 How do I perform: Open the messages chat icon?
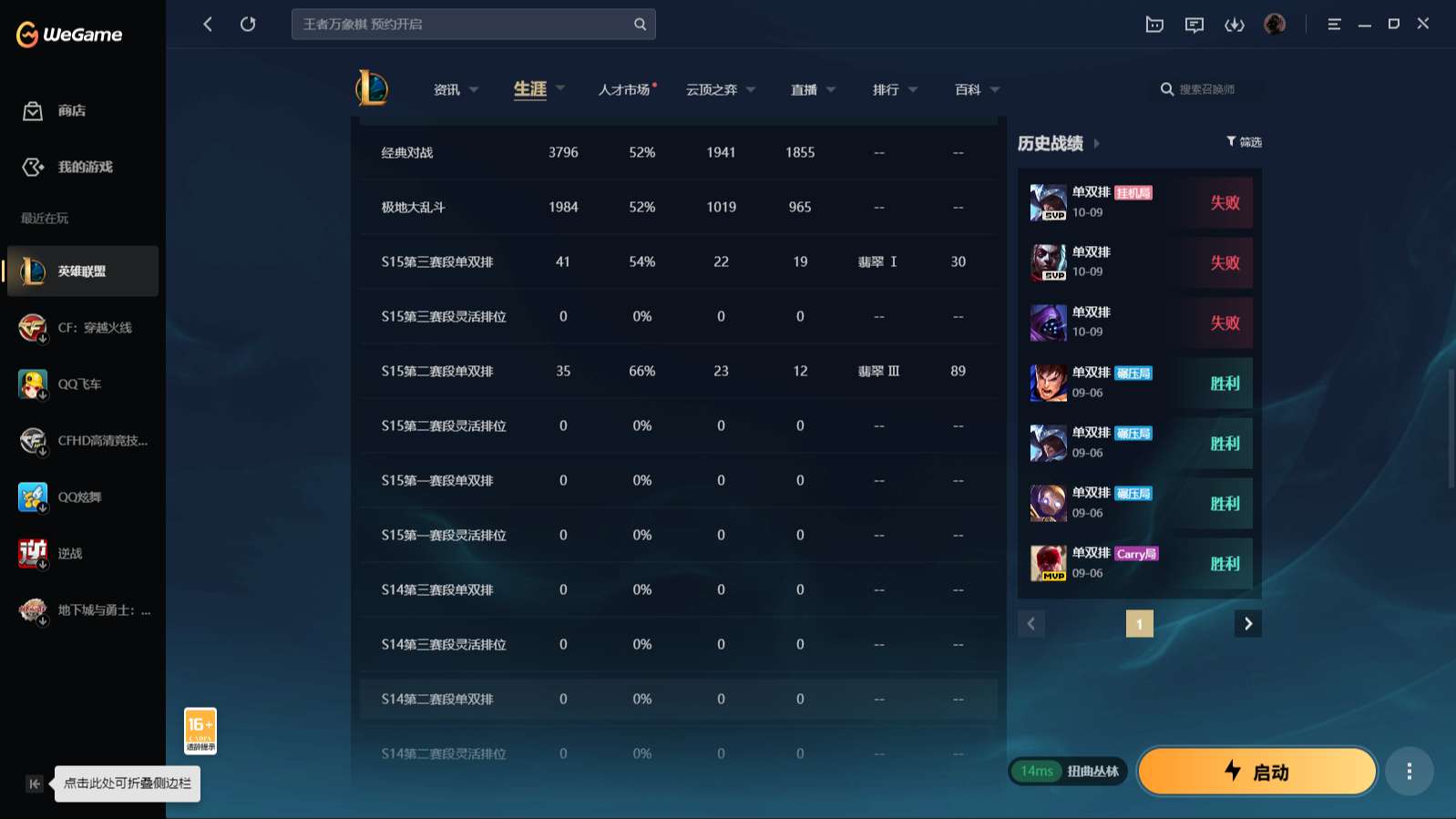pyautogui.click(x=1194, y=25)
